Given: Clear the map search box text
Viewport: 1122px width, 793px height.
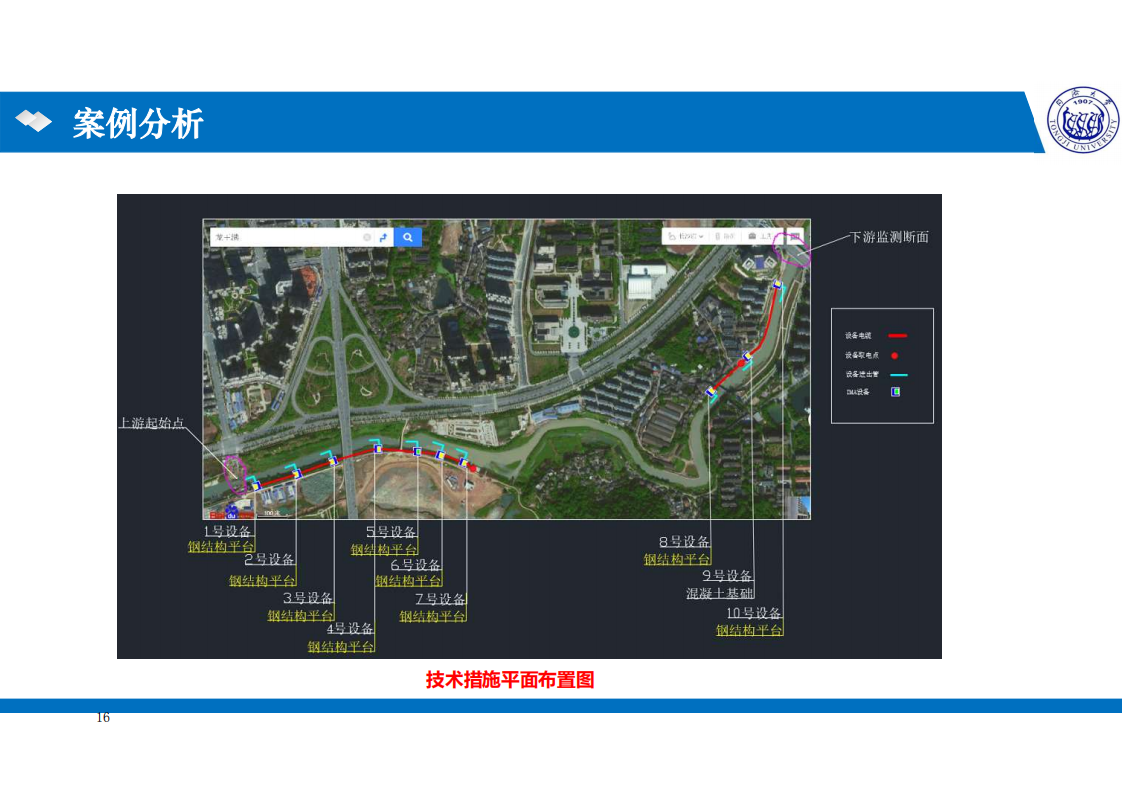Looking at the screenshot, I should 367,237.
